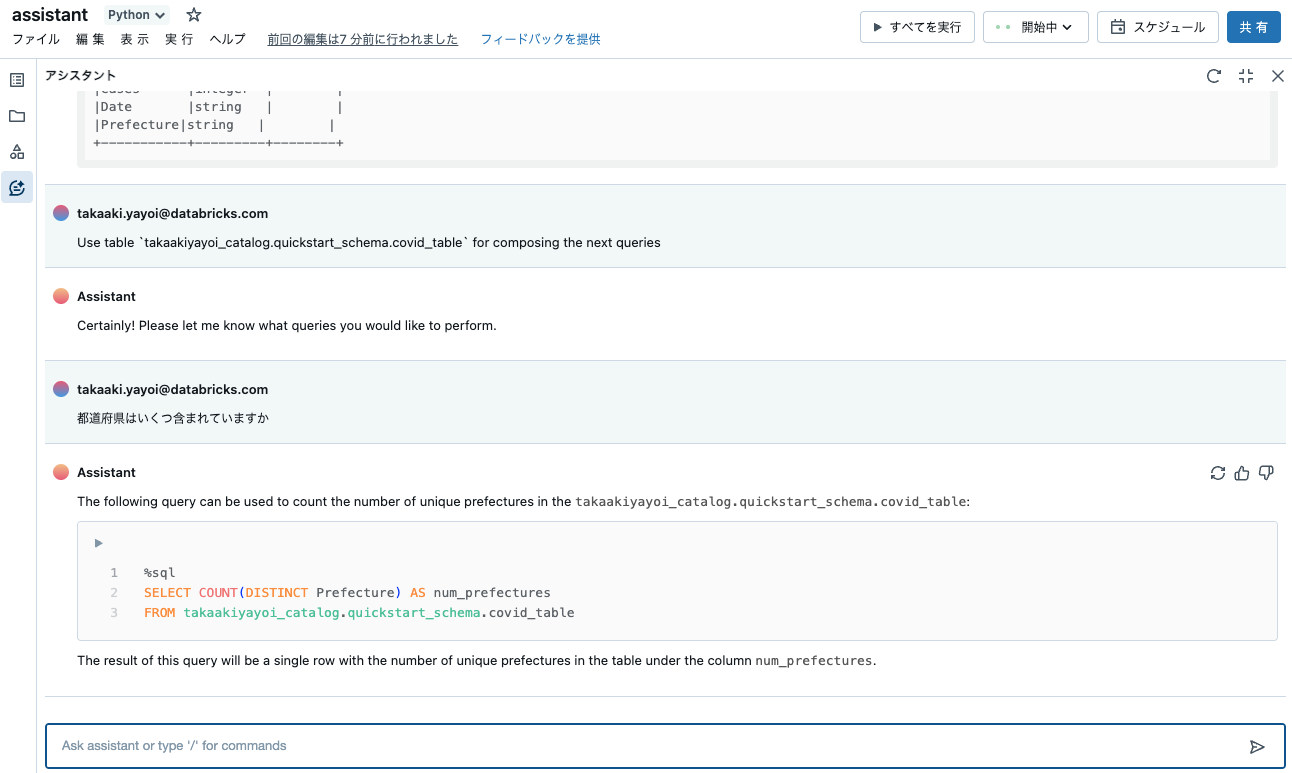The height and width of the screenshot is (773, 1292).
Task: Select the highlighted Assistant icon in the sidebar
Action: click(x=16, y=187)
